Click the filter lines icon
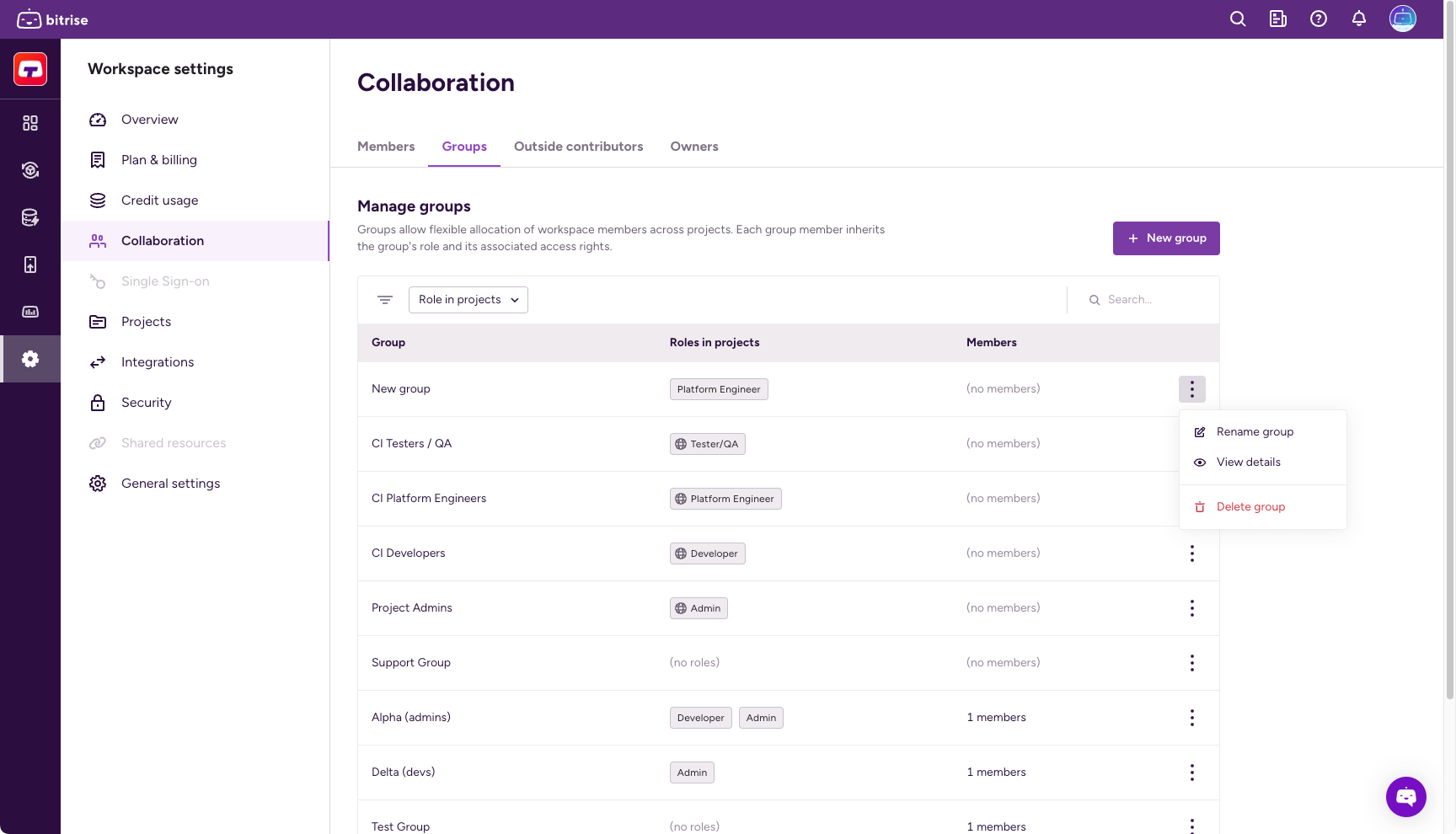 (x=385, y=300)
